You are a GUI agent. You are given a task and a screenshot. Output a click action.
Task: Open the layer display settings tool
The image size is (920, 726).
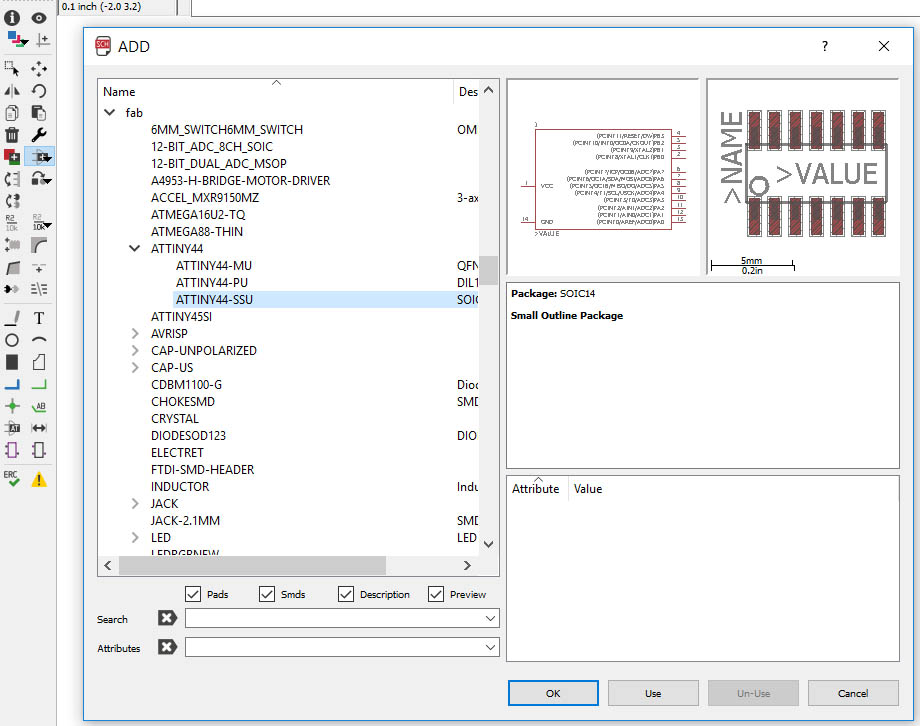(x=16, y=39)
